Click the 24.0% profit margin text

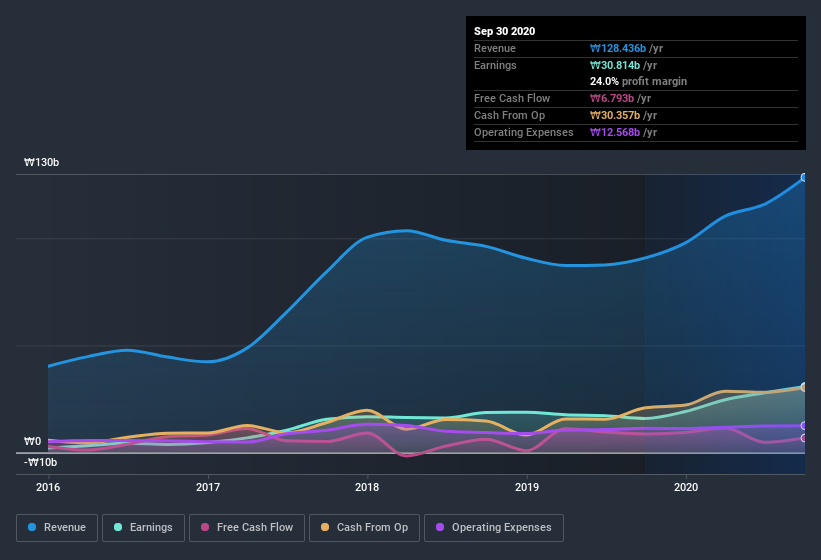coord(638,81)
